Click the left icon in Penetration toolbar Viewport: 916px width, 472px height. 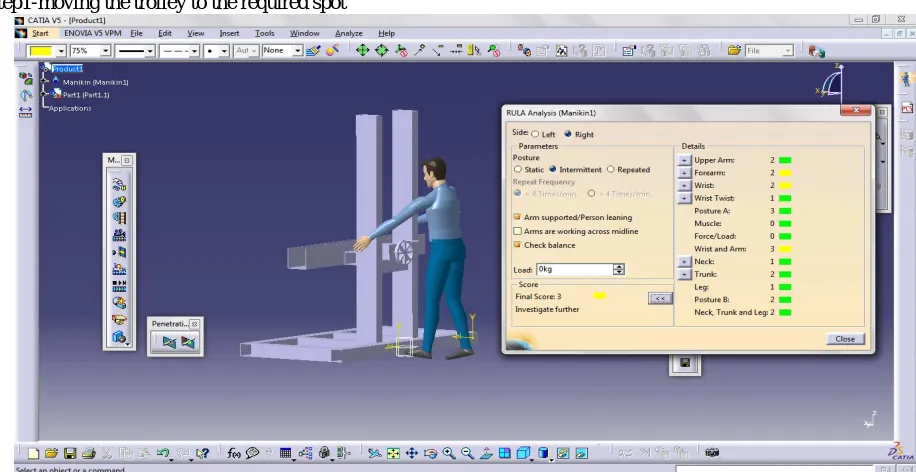coord(169,342)
